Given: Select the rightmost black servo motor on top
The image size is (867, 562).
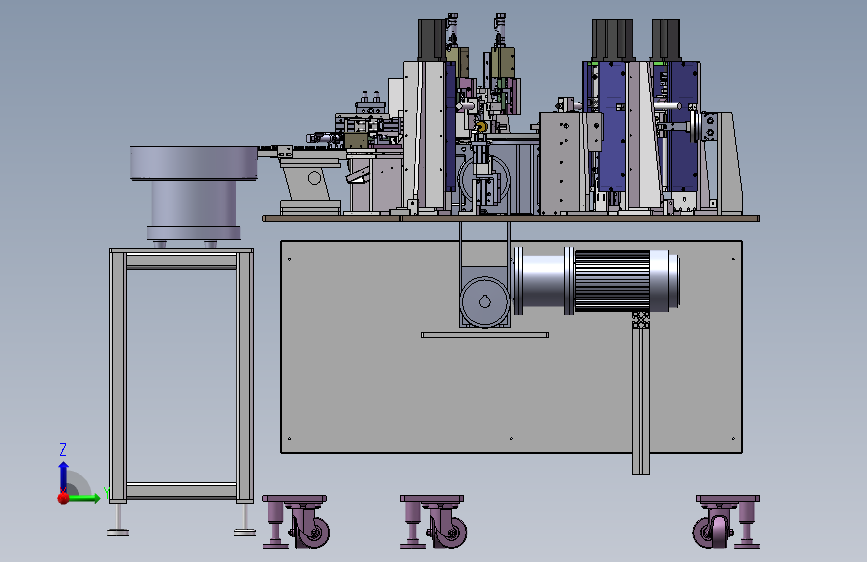Looking at the screenshot, I should 666,40.
